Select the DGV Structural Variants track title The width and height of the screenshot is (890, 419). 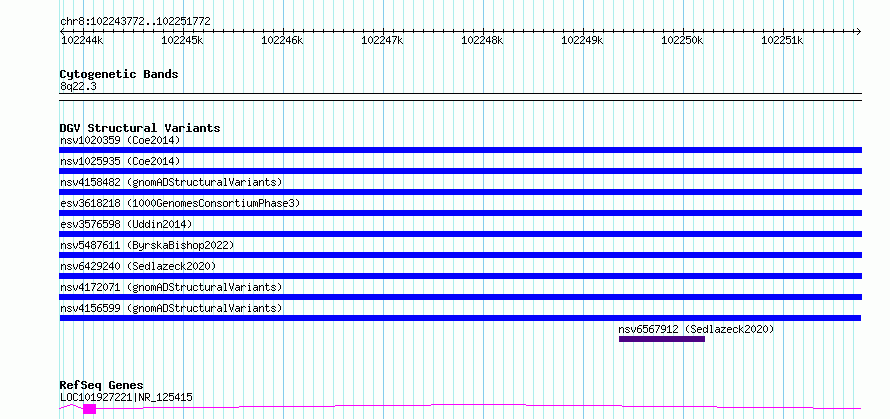pyautogui.click(x=140, y=128)
